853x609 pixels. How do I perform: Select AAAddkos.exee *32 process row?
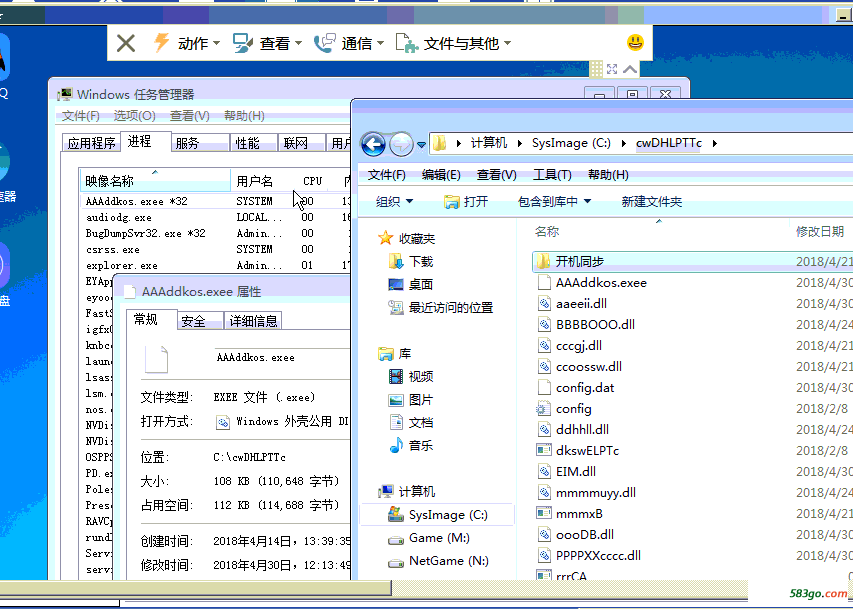point(216,201)
